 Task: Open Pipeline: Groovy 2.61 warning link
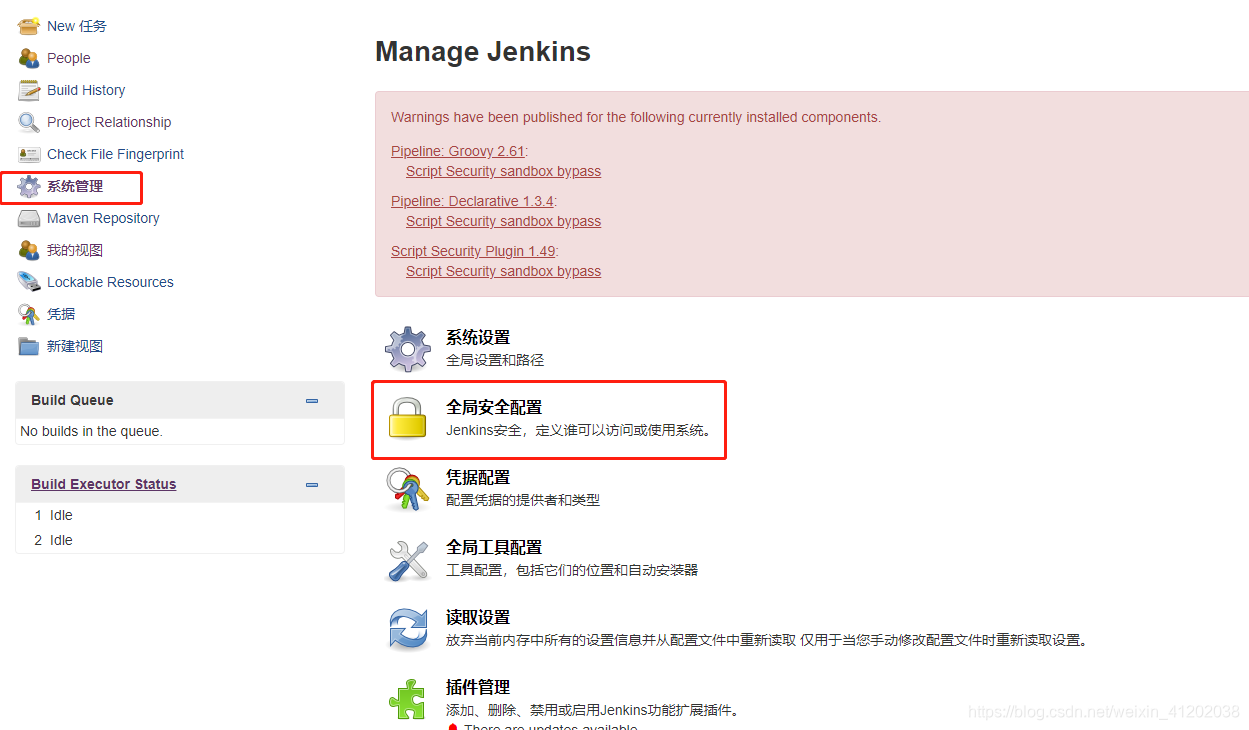click(457, 151)
